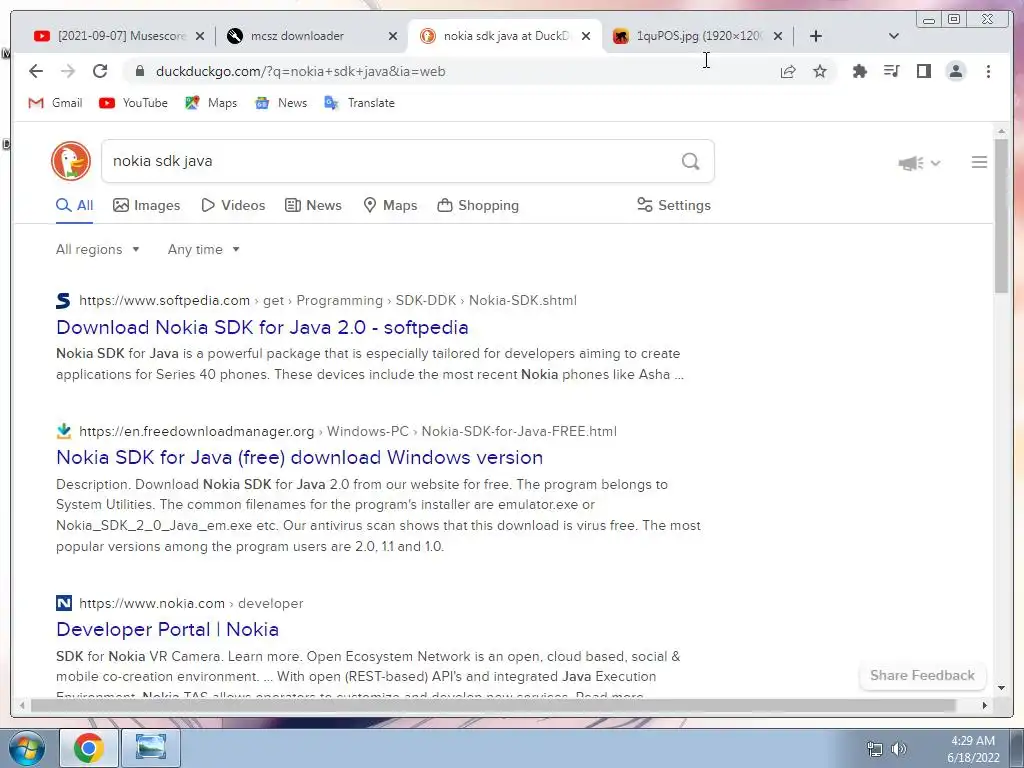Click the Softpedia favicon
Viewport: 1024px width, 768px height.
[63, 300]
